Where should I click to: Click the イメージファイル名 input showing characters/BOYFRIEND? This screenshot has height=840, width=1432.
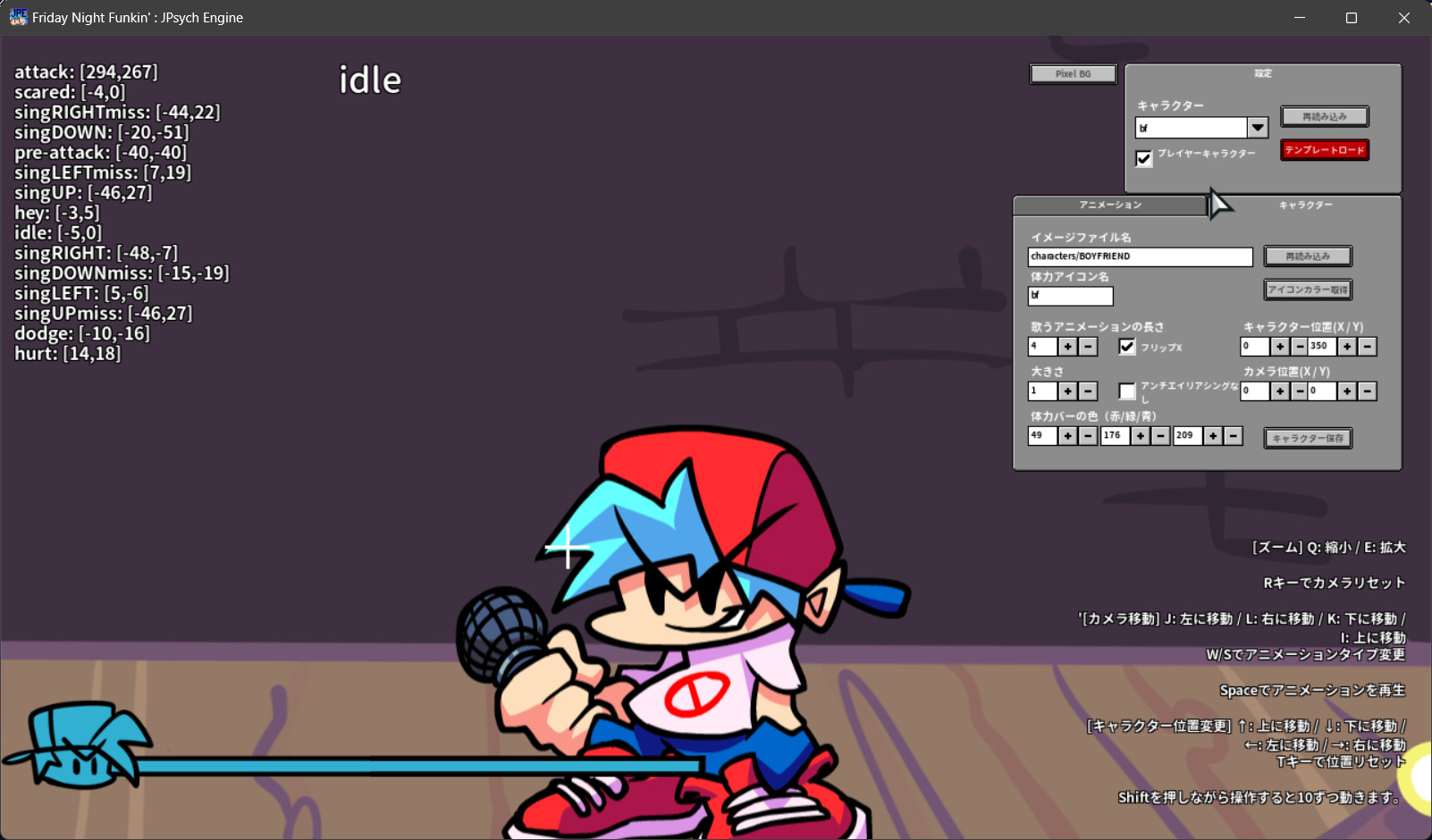1141,256
